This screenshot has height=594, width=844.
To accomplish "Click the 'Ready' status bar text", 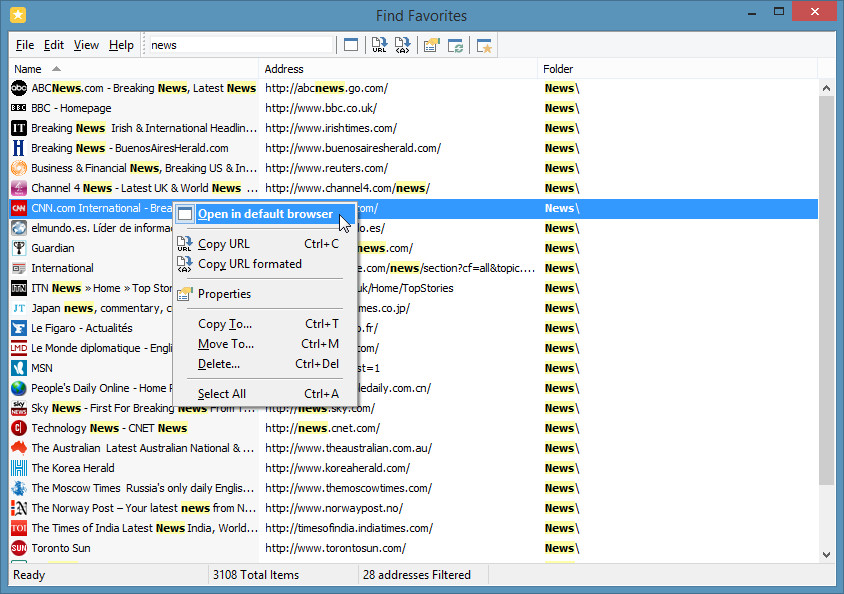I will tap(29, 575).
